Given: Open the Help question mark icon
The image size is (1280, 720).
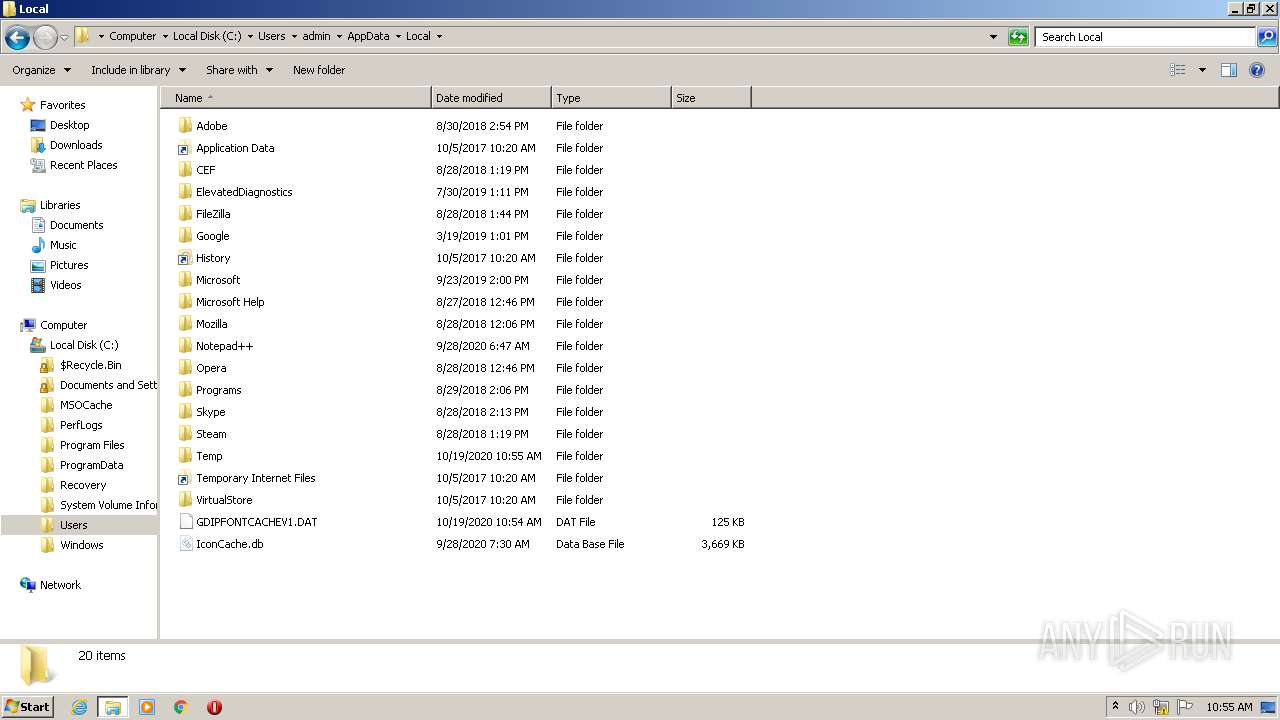Looking at the screenshot, I should (1257, 70).
